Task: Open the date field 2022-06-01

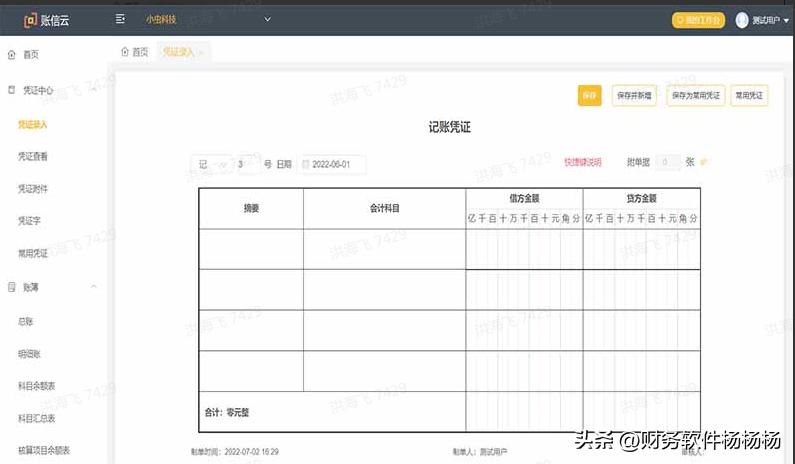Action: coord(332,164)
